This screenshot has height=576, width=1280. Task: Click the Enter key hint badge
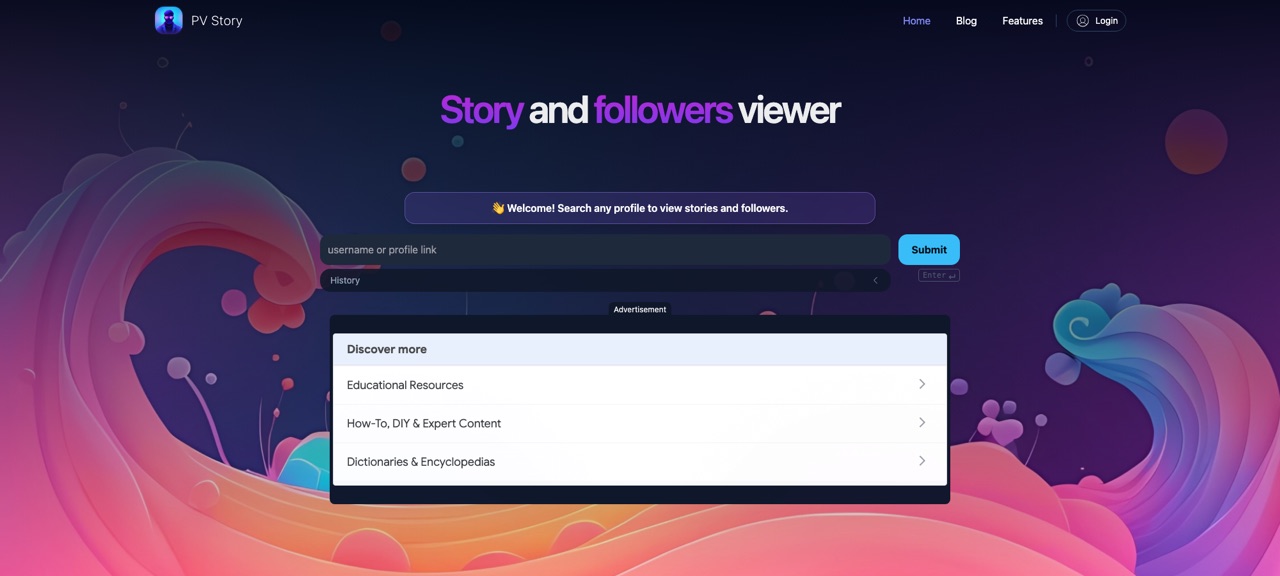pos(939,276)
